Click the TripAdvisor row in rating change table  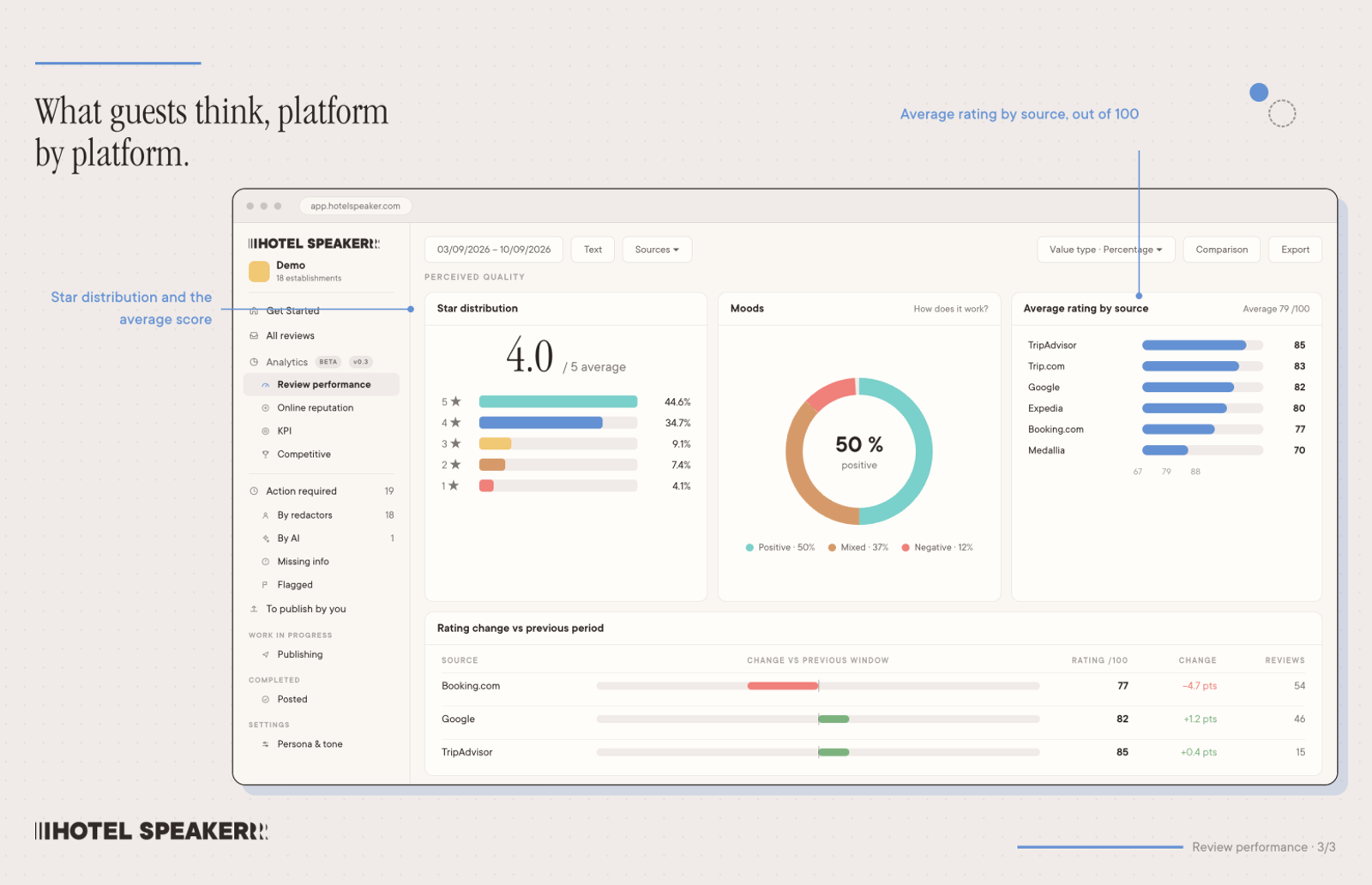click(x=873, y=752)
